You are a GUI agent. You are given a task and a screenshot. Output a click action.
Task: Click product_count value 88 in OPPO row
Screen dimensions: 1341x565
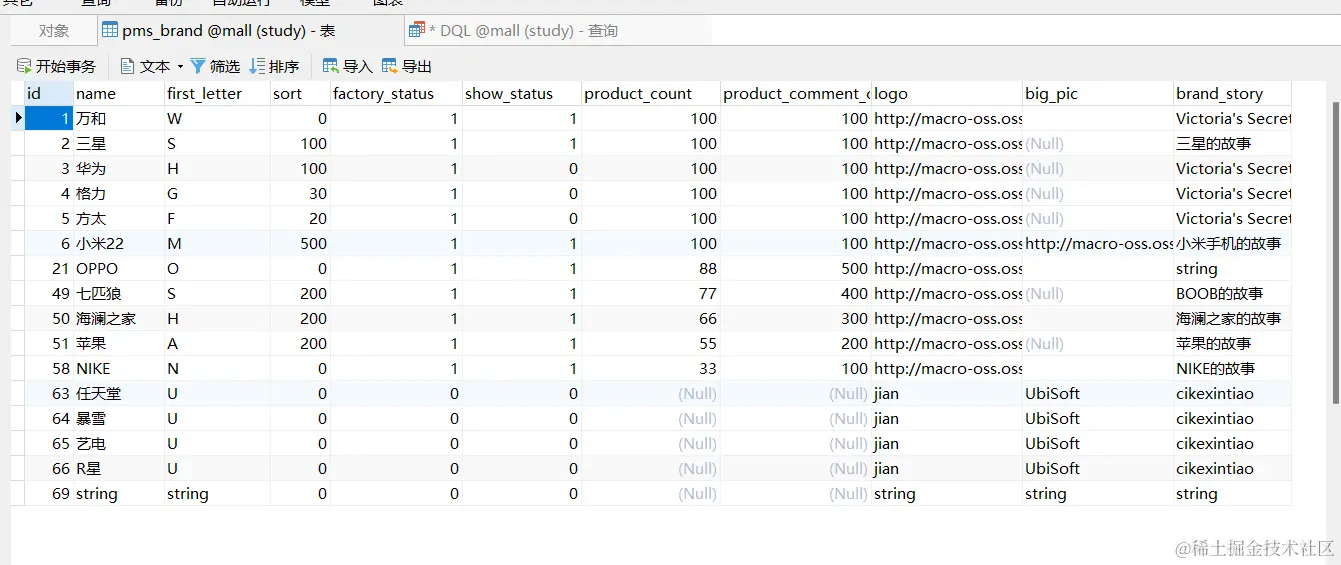[x=651, y=268]
